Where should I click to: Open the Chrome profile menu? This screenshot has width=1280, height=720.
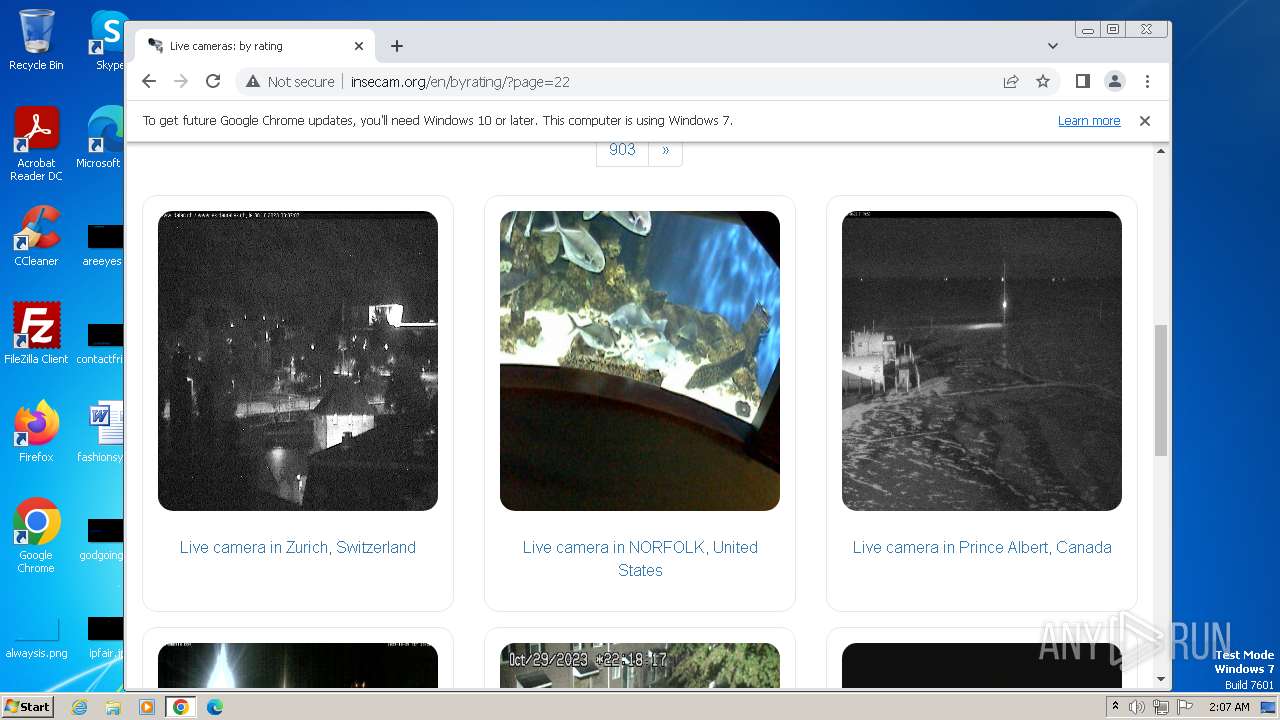click(x=1115, y=82)
